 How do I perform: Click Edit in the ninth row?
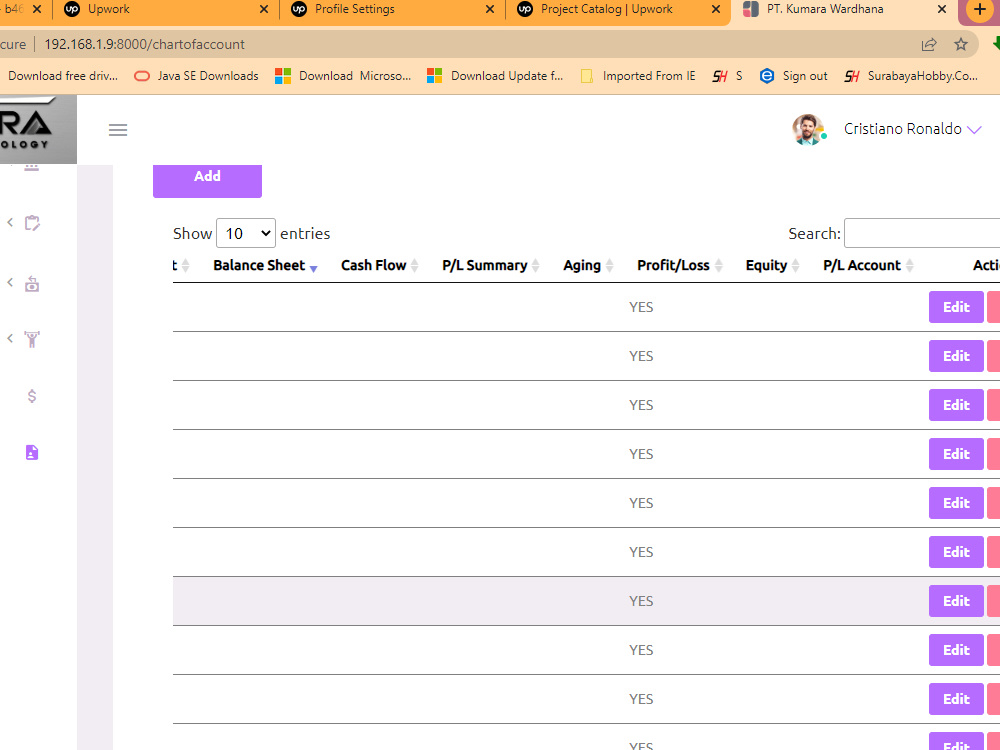point(956,699)
